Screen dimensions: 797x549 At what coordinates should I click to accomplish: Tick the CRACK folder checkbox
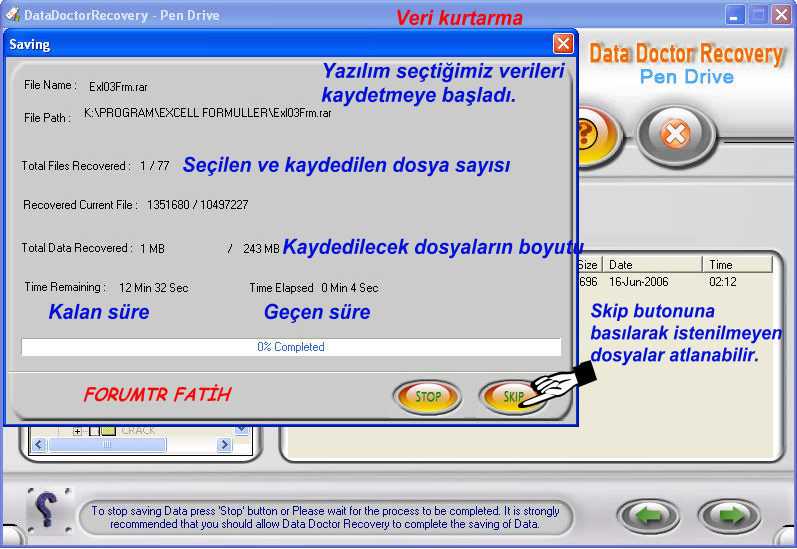[x=94, y=431]
